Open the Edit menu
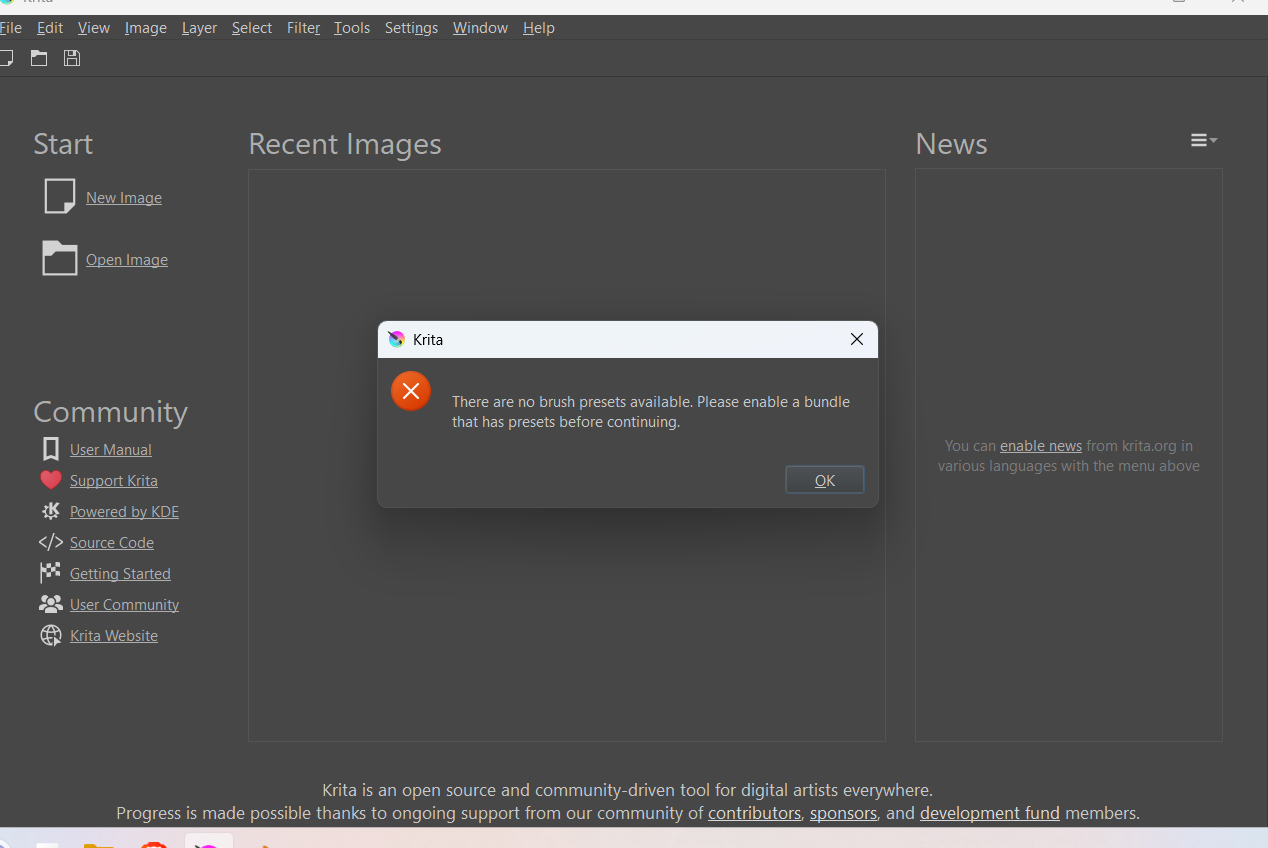The width and height of the screenshot is (1268, 848). coord(50,28)
